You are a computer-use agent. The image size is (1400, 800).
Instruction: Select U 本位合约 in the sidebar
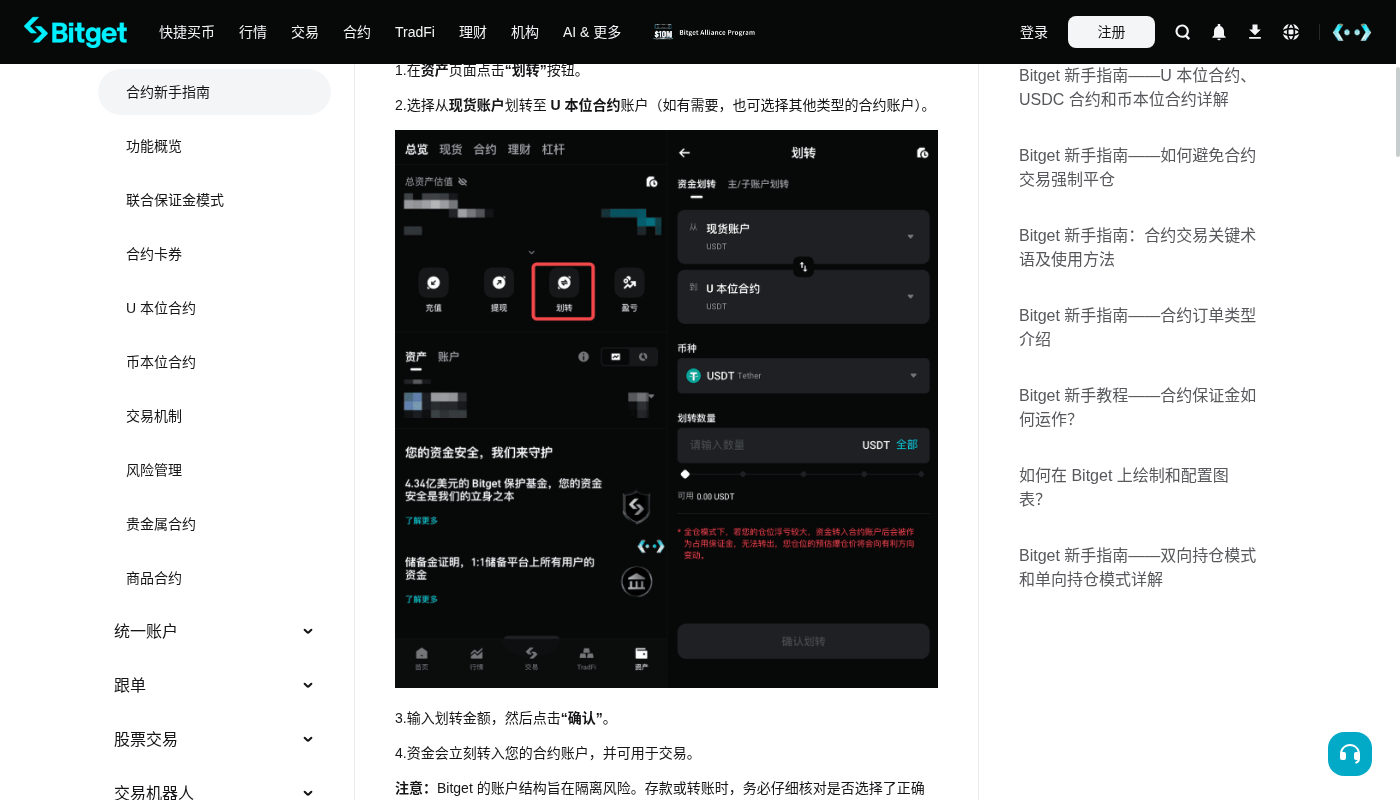[x=161, y=308]
